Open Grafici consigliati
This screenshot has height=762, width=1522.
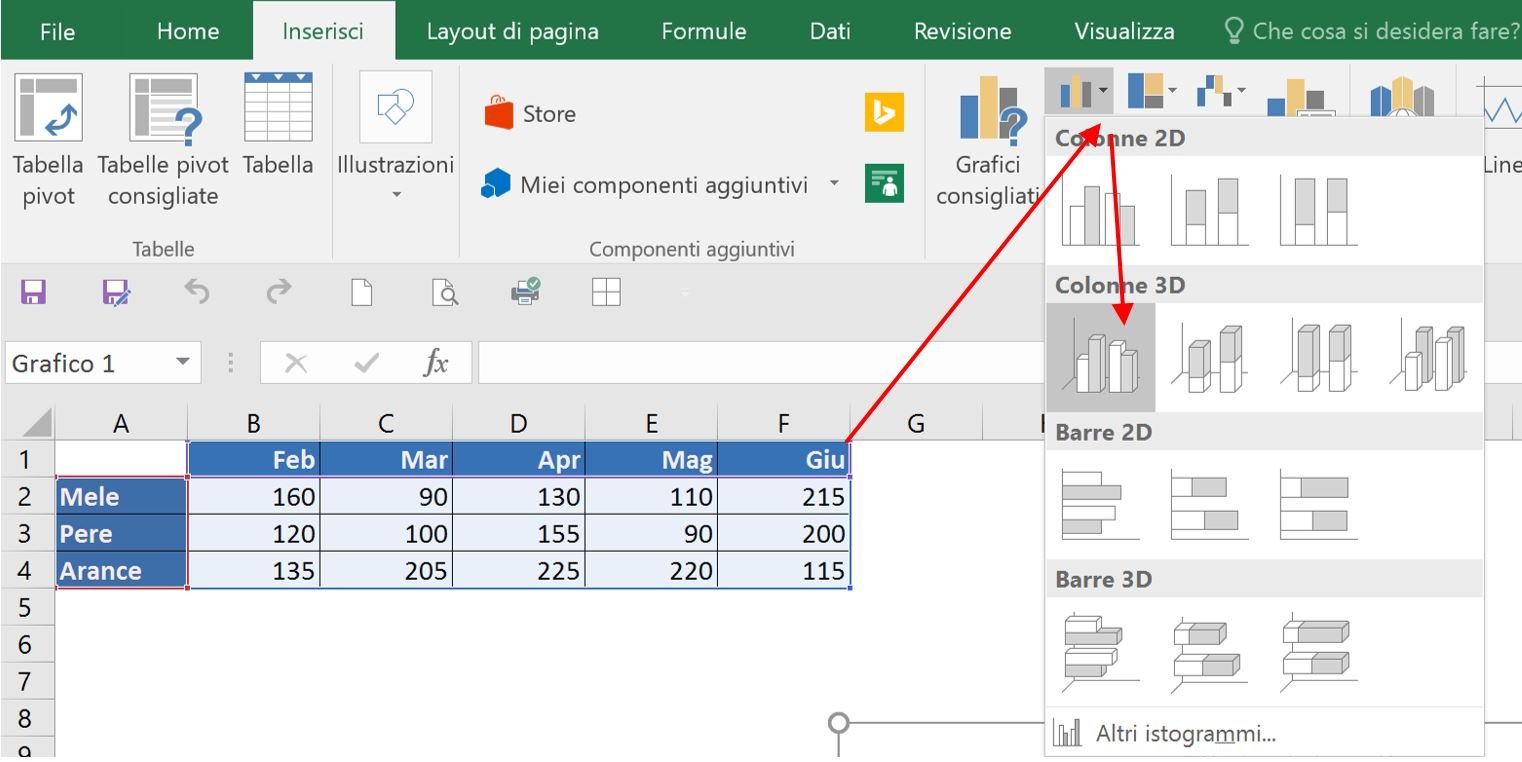[x=988, y=140]
